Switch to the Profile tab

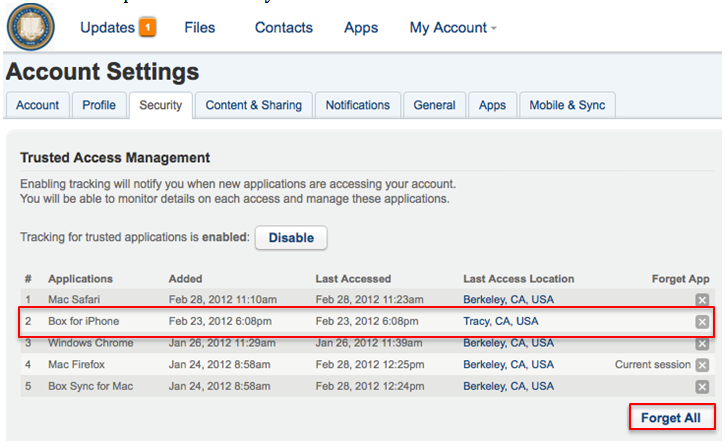[x=99, y=105]
